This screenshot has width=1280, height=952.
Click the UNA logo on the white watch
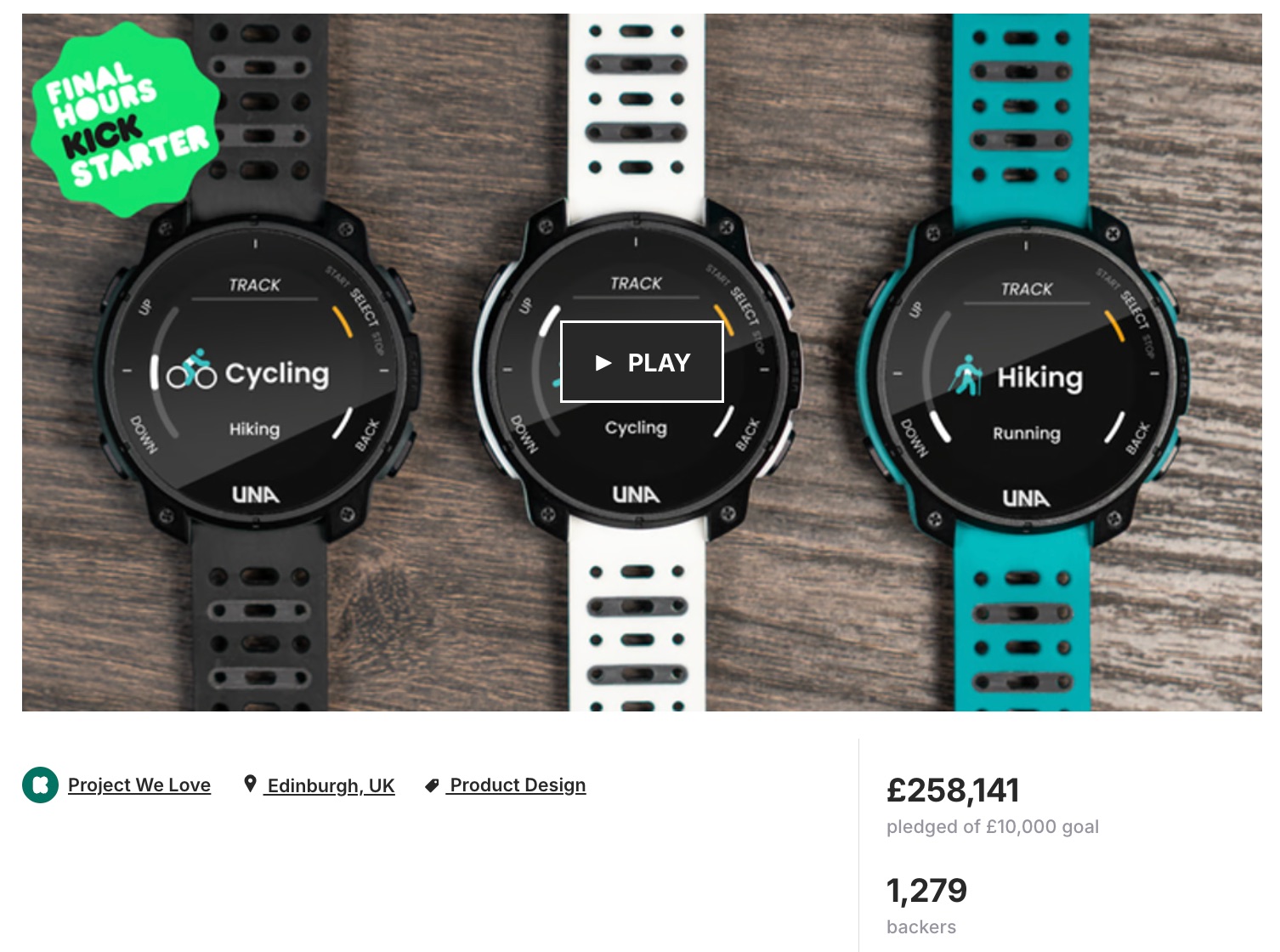point(636,494)
